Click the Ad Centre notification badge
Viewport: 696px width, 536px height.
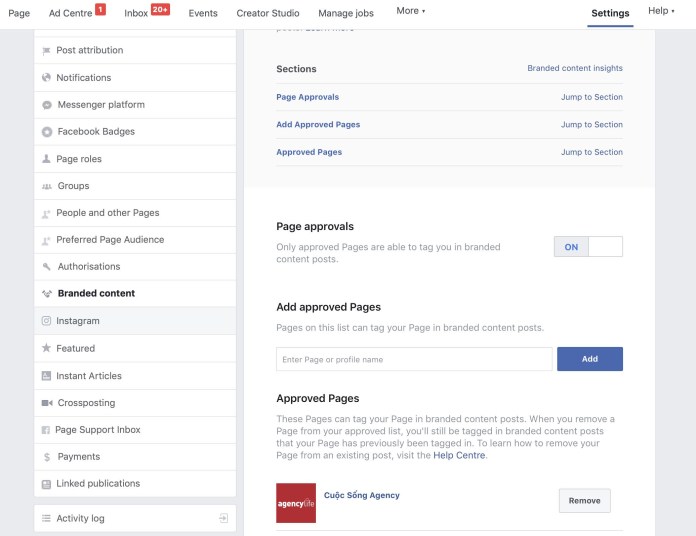[x=101, y=9]
